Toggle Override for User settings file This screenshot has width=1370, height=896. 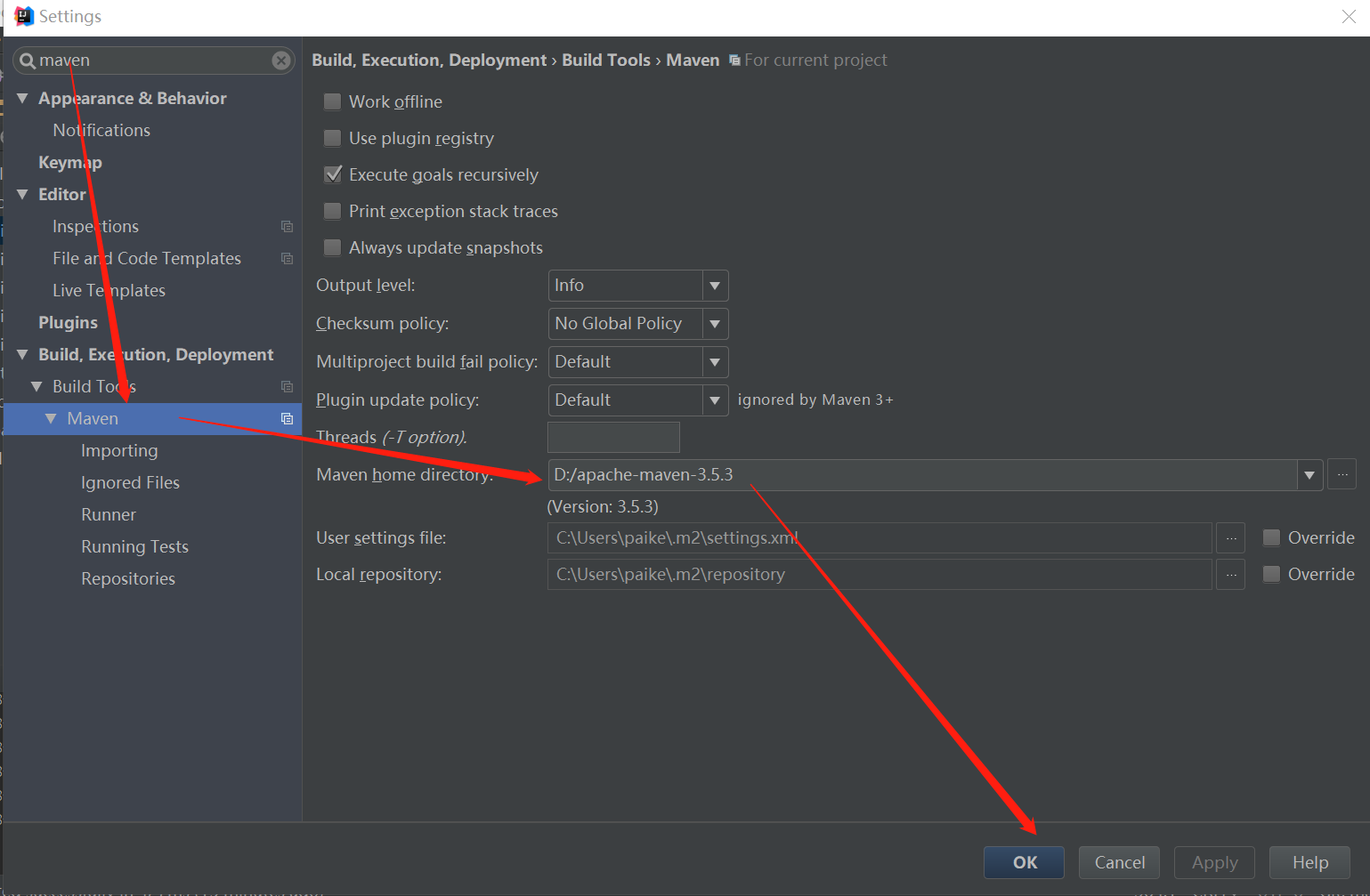(x=1271, y=537)
